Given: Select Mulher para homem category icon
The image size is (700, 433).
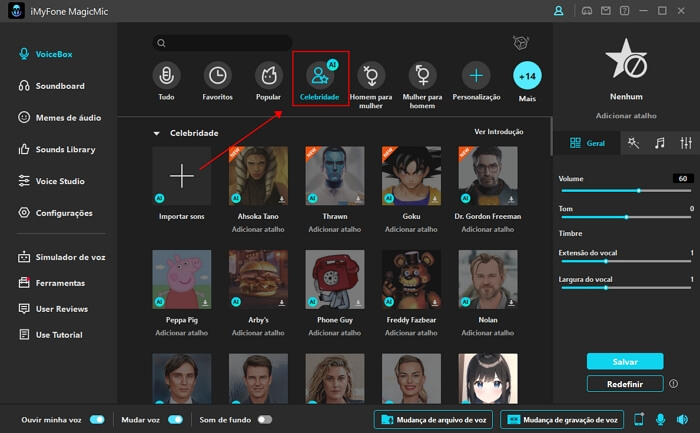Looking at the screenshot, I should (x=422, y=75).
